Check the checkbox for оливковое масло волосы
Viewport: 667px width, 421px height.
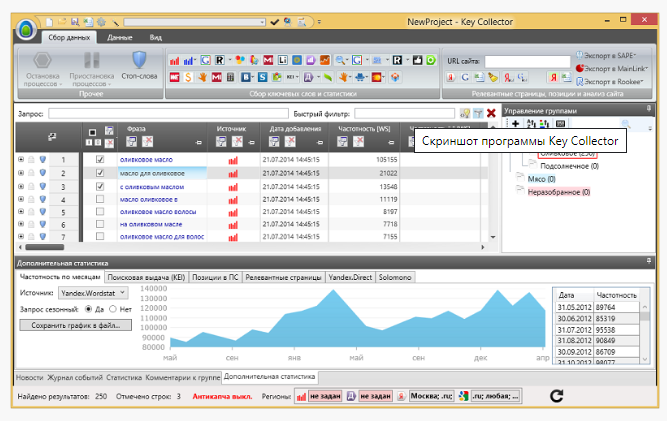tap(100, 211)
